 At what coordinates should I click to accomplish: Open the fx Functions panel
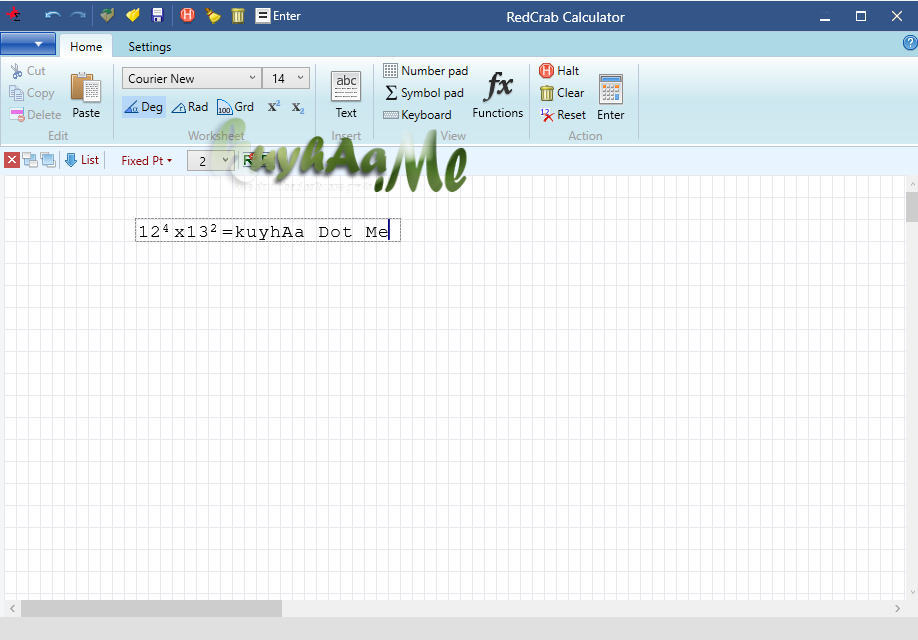tap(498, 95)
